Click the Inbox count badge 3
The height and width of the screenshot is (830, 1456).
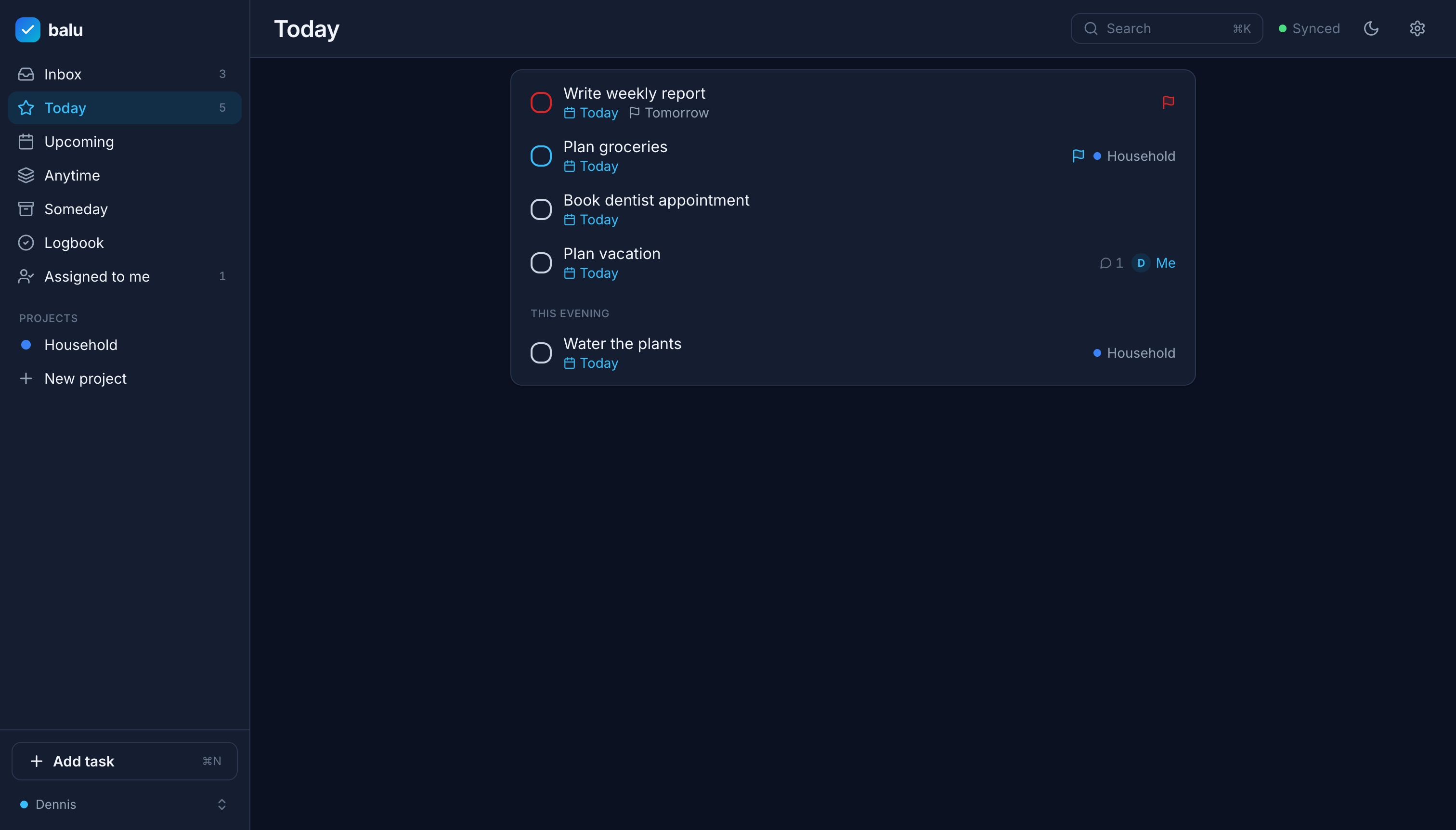pos(222,74)
